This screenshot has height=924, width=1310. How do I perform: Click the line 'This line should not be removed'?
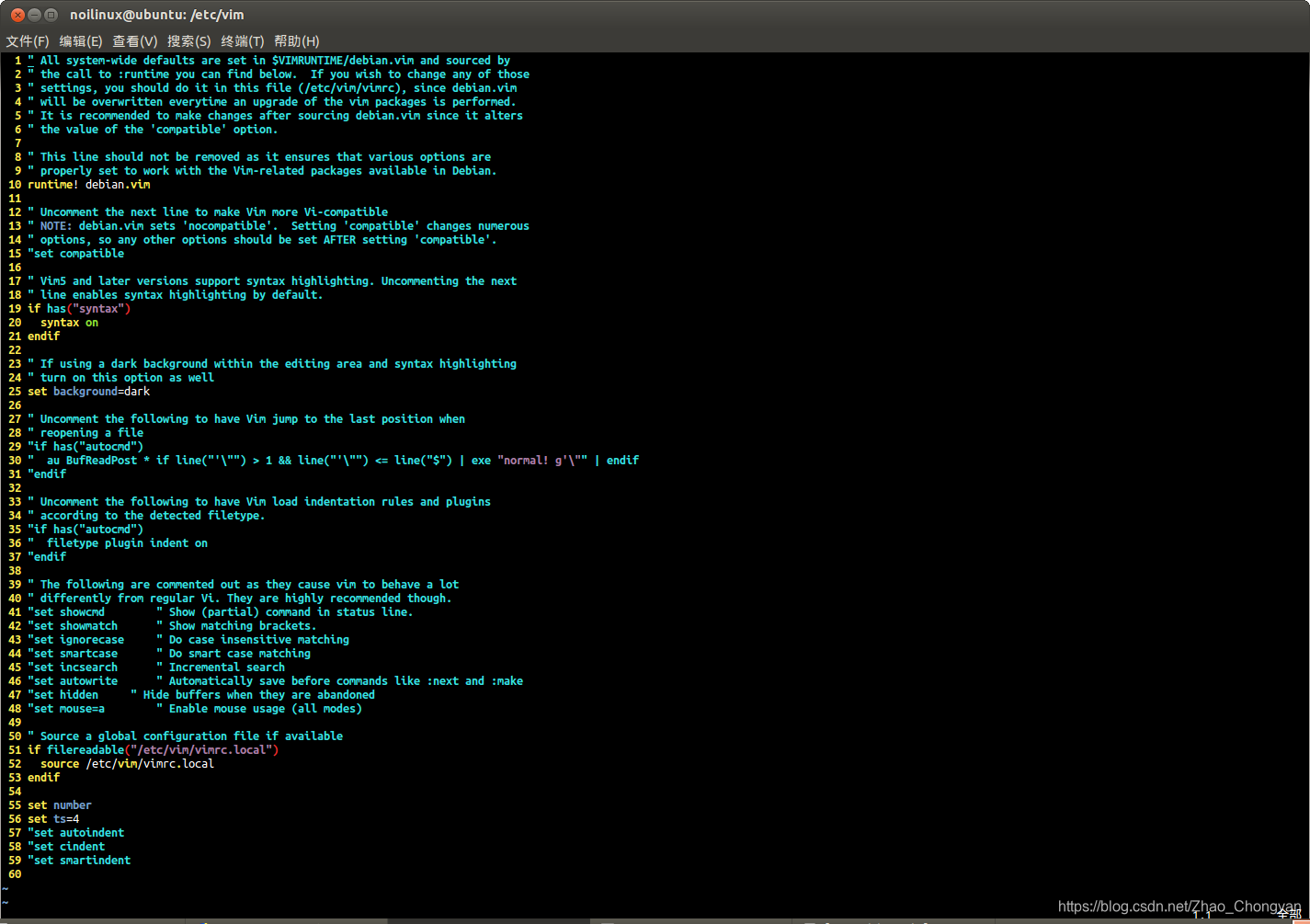click(259, 157)
